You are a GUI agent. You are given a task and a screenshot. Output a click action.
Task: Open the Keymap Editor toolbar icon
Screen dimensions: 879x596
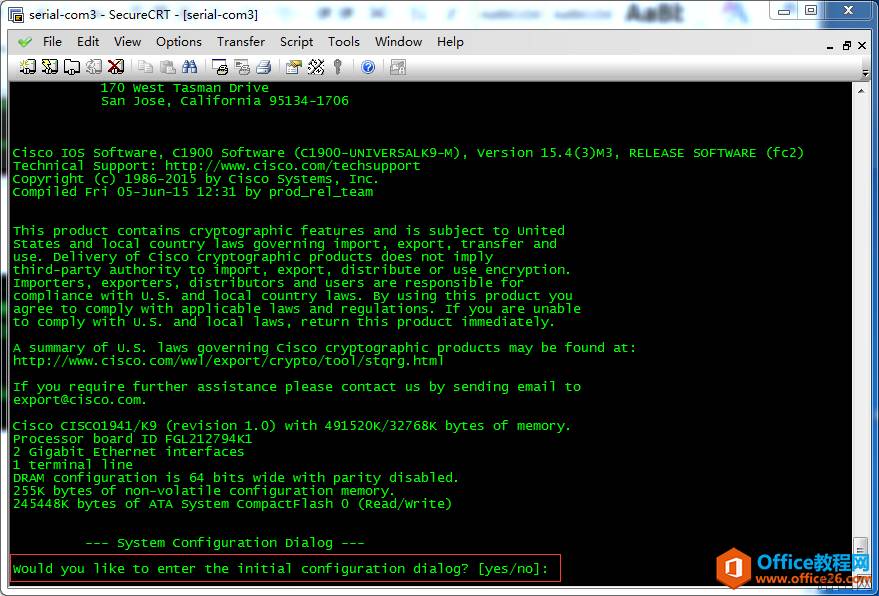tap(316, 67)
